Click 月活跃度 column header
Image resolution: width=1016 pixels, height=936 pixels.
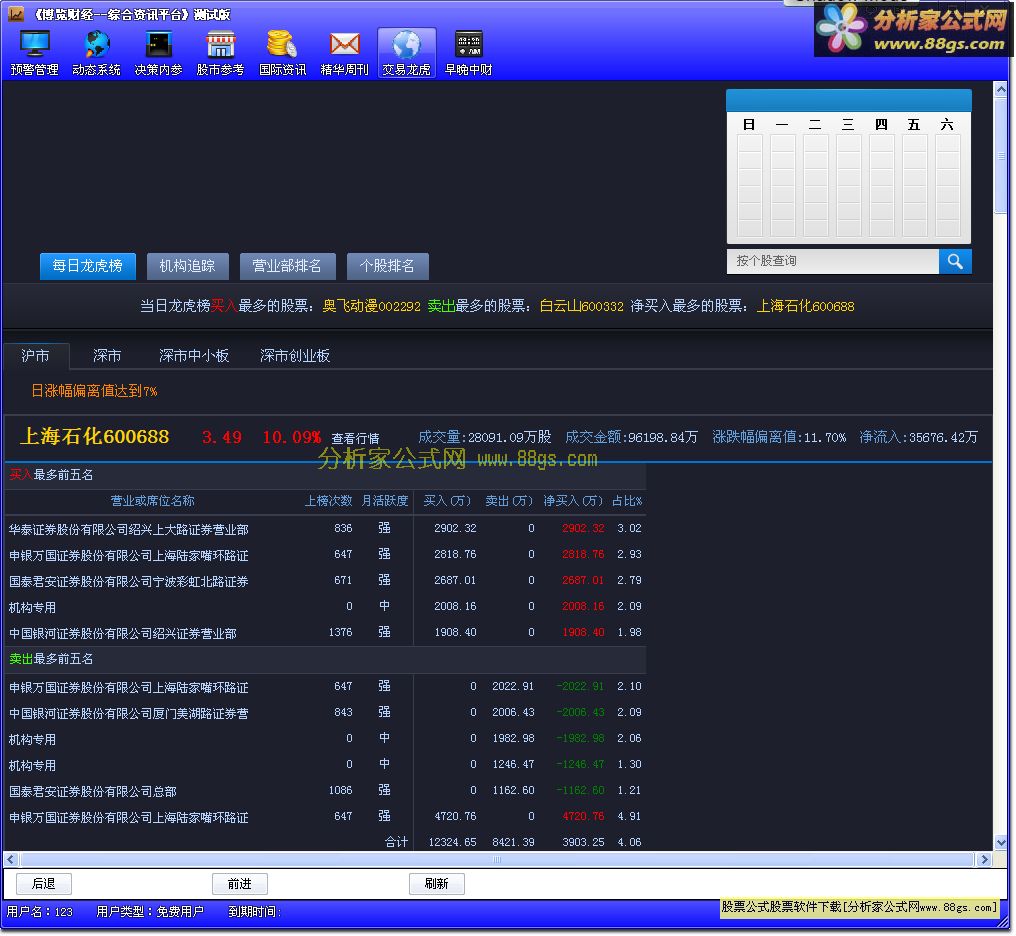pos(385,501)
